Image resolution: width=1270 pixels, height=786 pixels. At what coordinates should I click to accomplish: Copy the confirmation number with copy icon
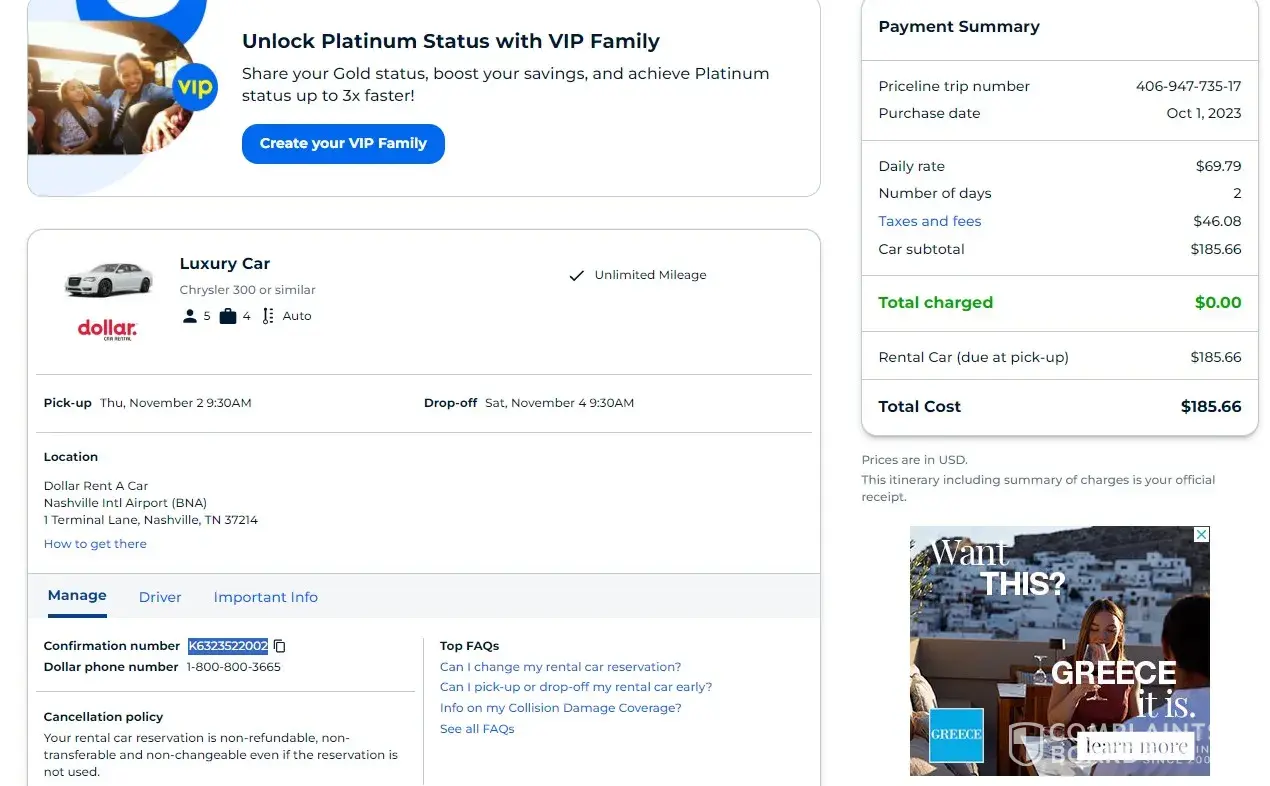click(x=280, y=646)
